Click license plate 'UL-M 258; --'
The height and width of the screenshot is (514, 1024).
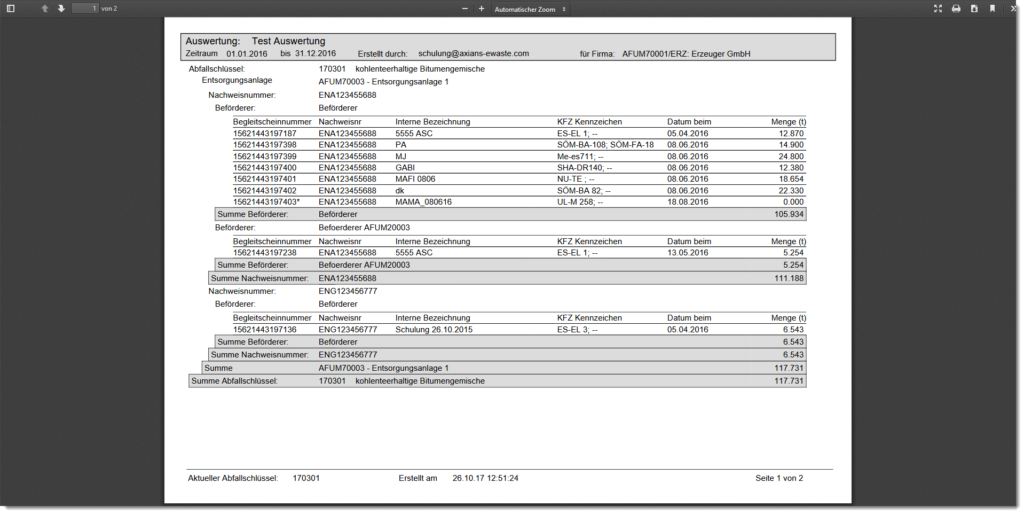580,202
